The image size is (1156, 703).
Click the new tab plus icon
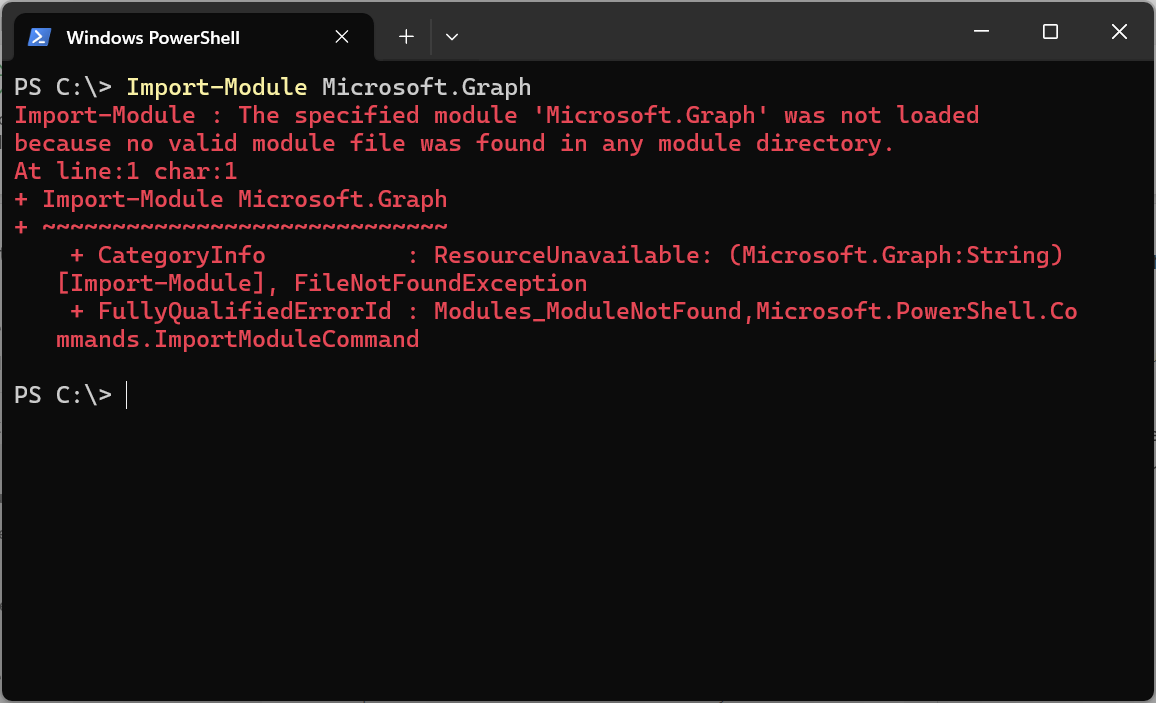(x=405, y=36)
